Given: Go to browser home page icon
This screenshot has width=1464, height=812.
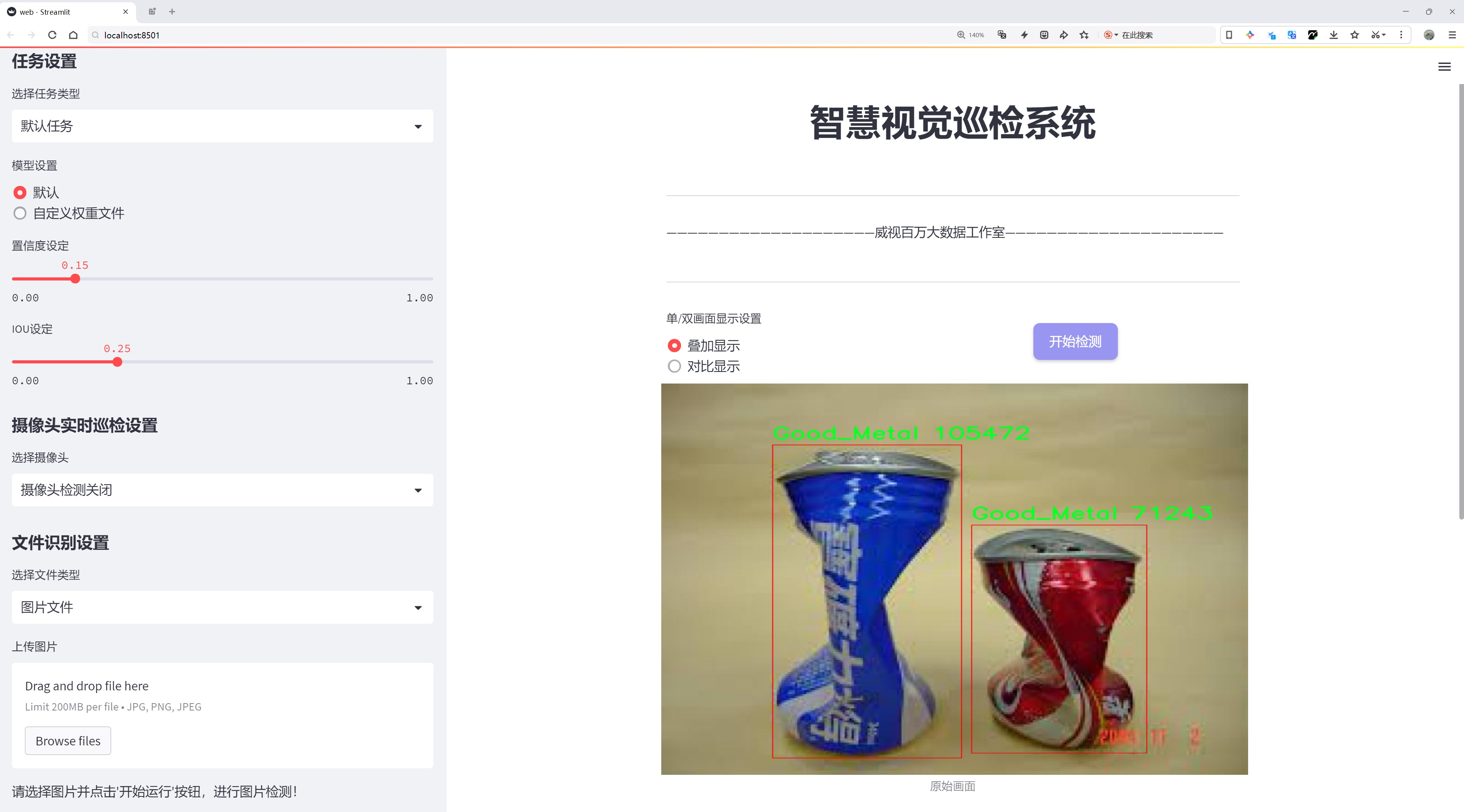Looking at the screenshot, I should (x=73, y=35).
